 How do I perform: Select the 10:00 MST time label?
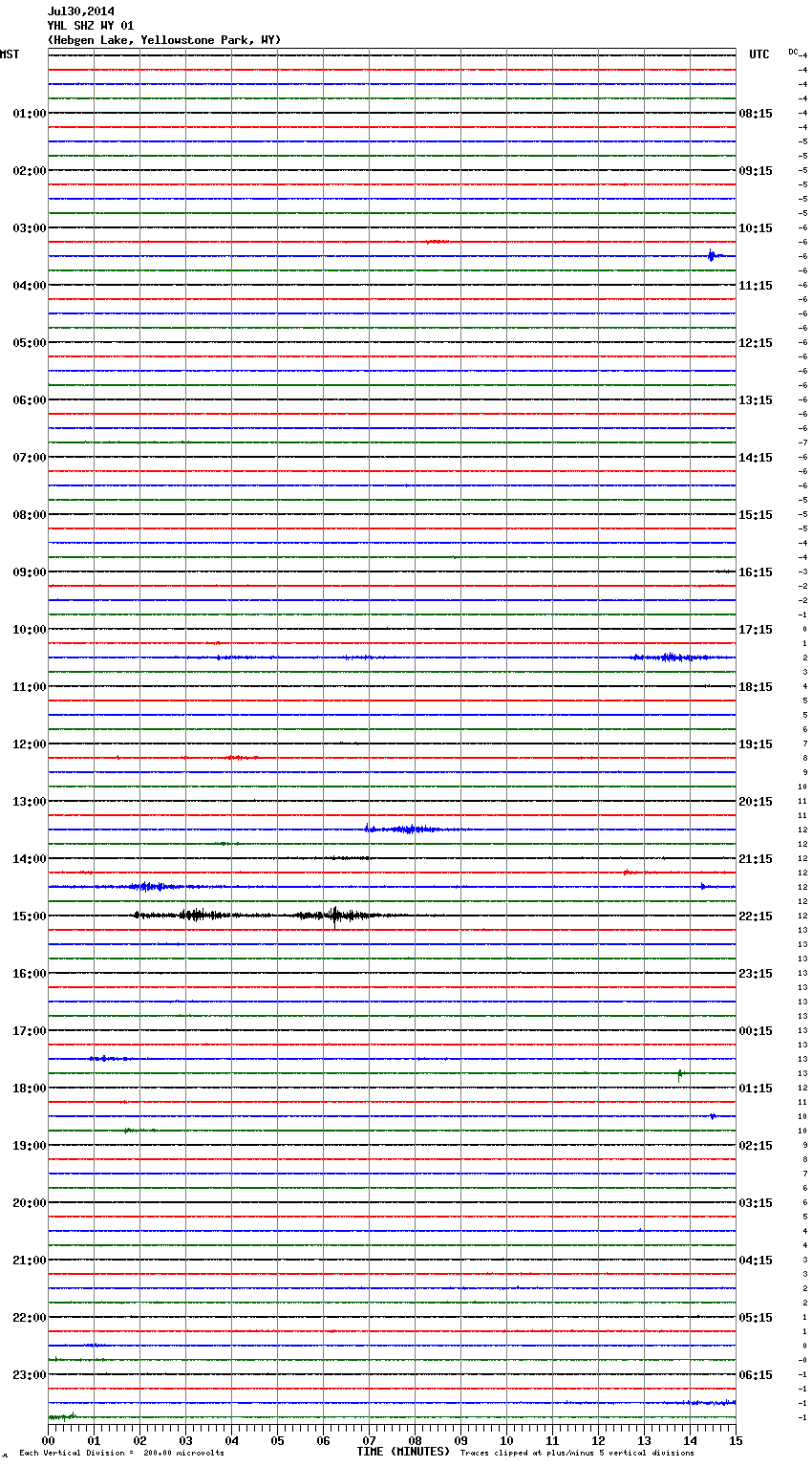coord(30,630)
